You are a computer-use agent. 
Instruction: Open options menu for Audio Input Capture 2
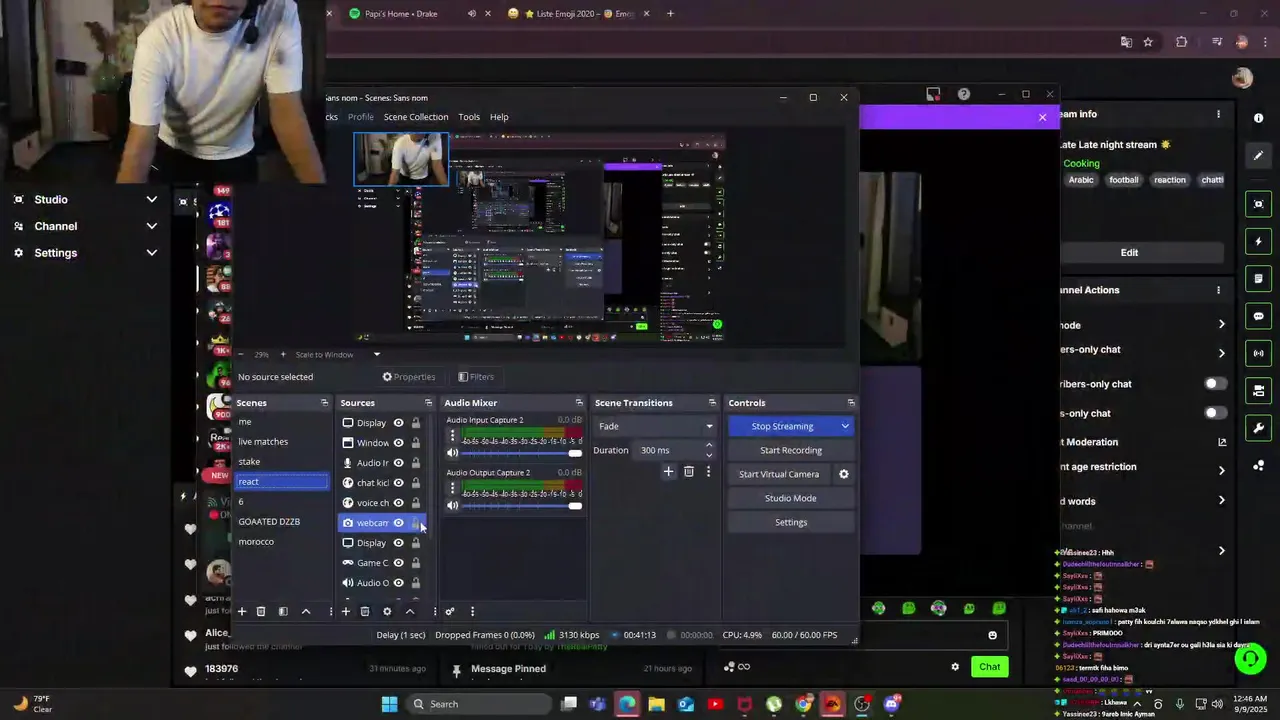[452, 436]
